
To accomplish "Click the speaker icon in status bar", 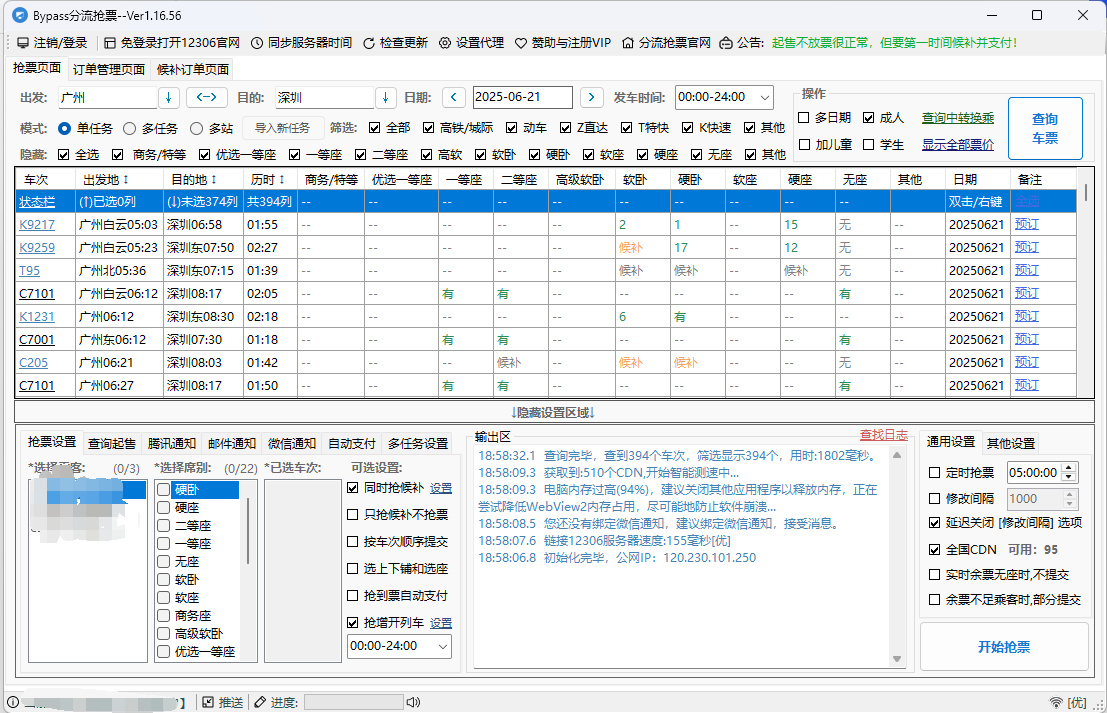I will [x=413, y=702].
